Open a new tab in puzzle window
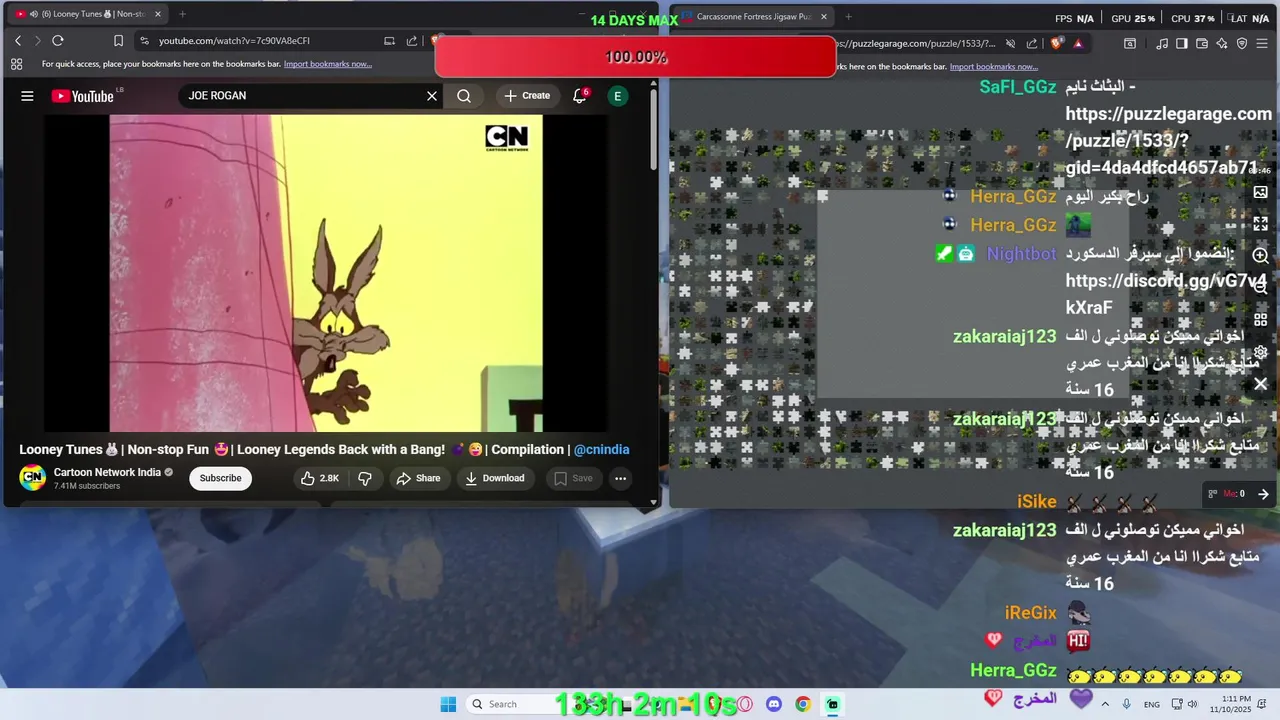1280x720 pixels. point(848,16)
